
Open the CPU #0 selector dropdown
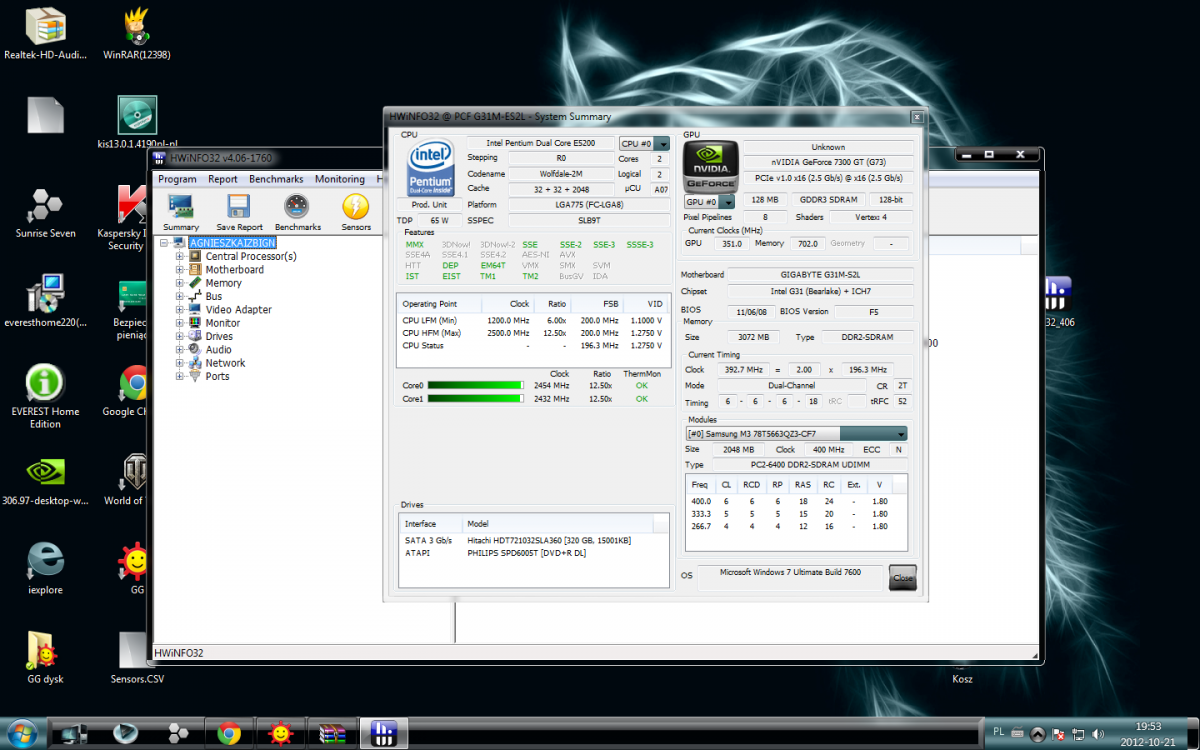(x=642, y=144)
